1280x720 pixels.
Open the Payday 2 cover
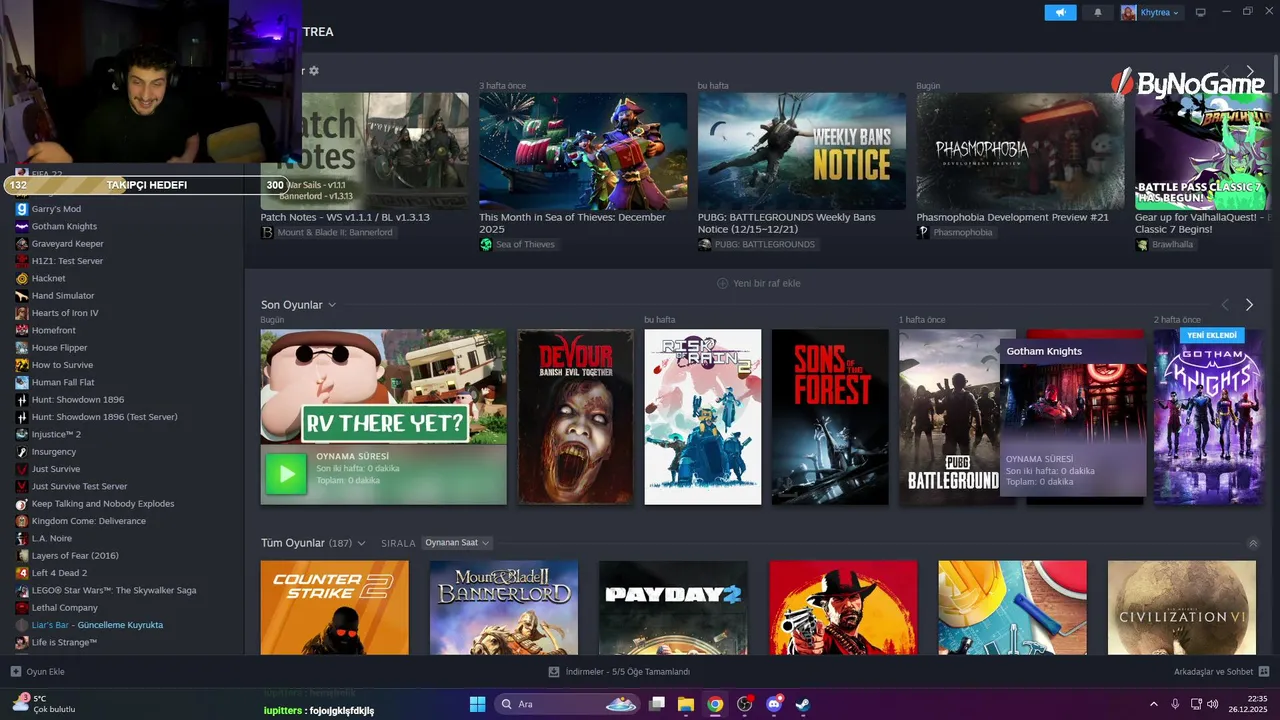click(673, 608)
